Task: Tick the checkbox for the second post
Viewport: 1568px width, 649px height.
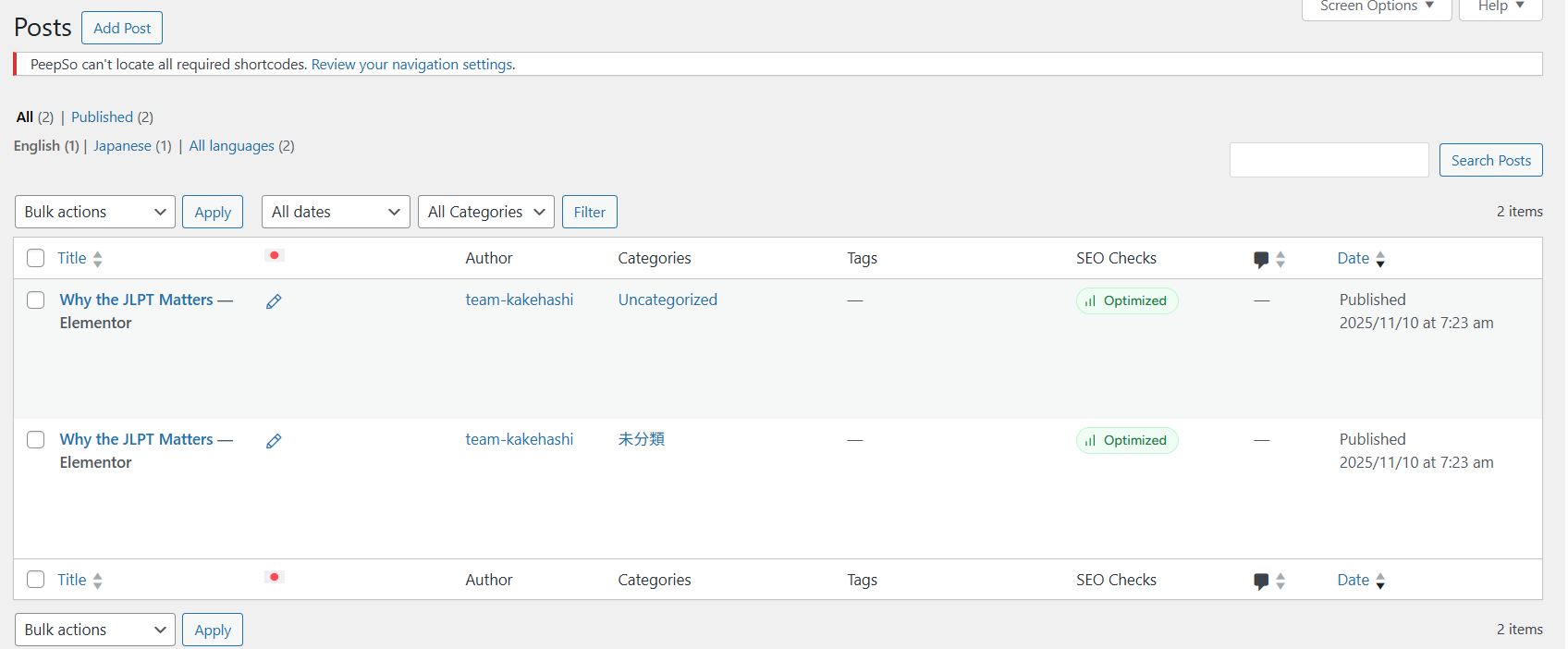Action: 36,440
